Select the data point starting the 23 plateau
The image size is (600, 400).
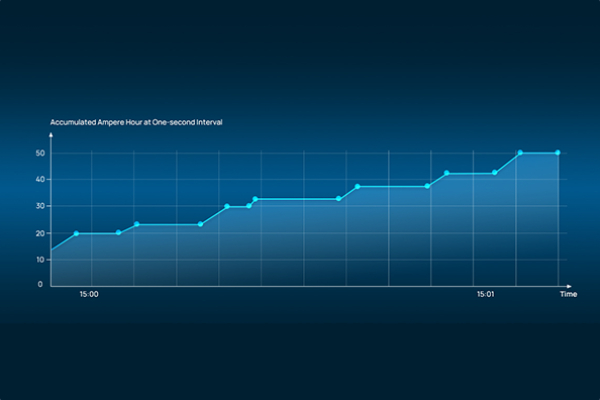point(137,224)
